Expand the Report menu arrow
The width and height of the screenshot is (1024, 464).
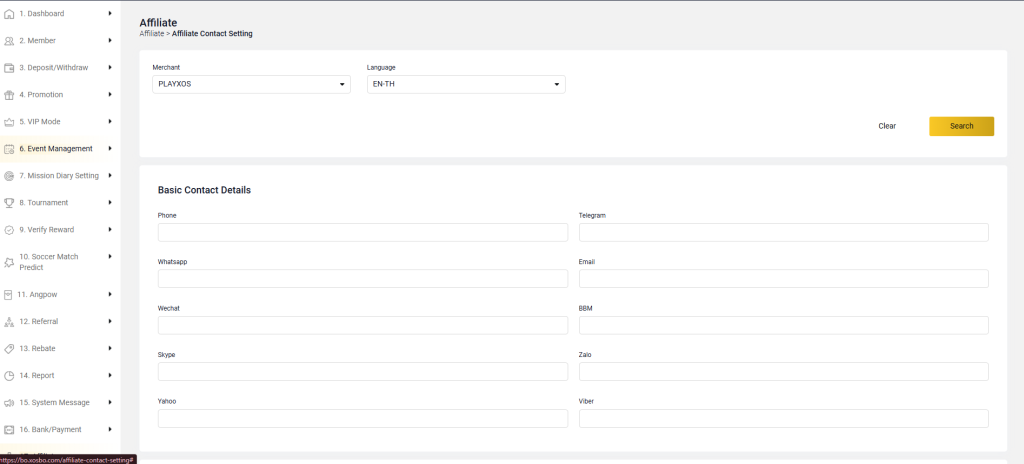tap(110, 375)
